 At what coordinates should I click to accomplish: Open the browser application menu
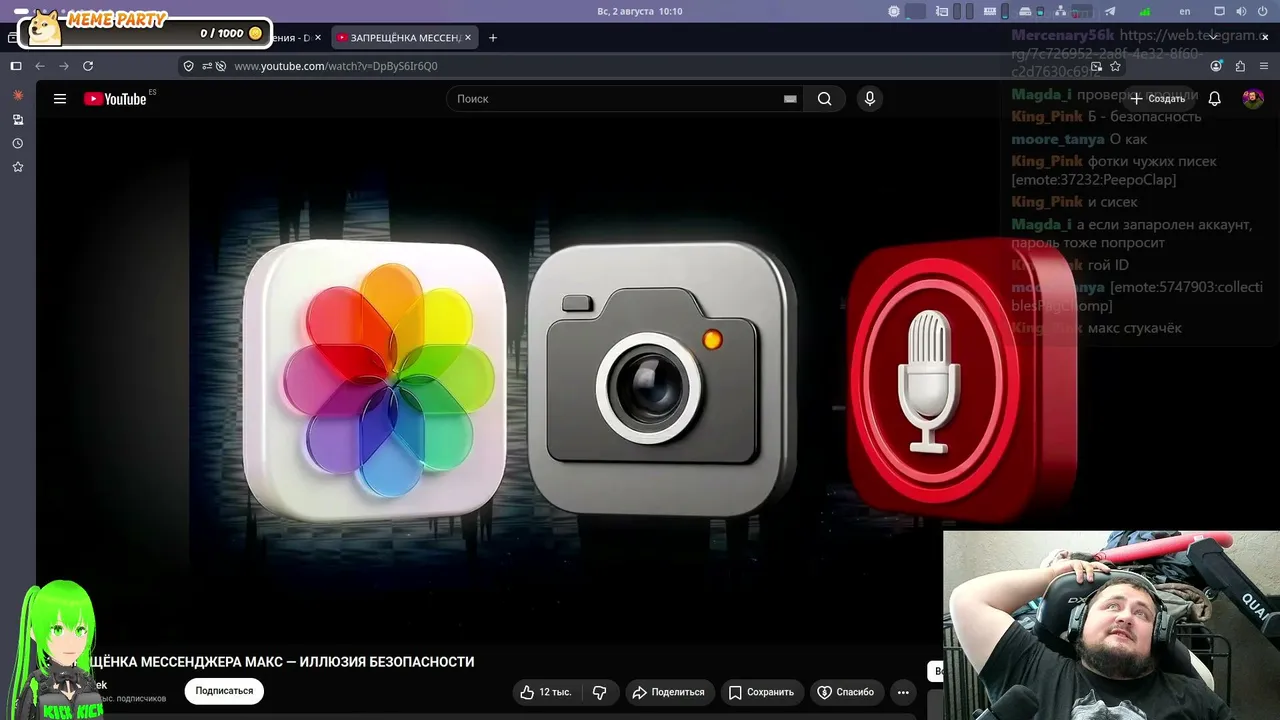[x=1264, y=66]
